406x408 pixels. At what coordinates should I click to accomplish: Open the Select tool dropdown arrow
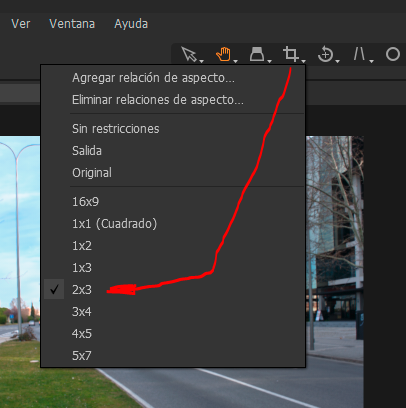(x=201, y=61)
